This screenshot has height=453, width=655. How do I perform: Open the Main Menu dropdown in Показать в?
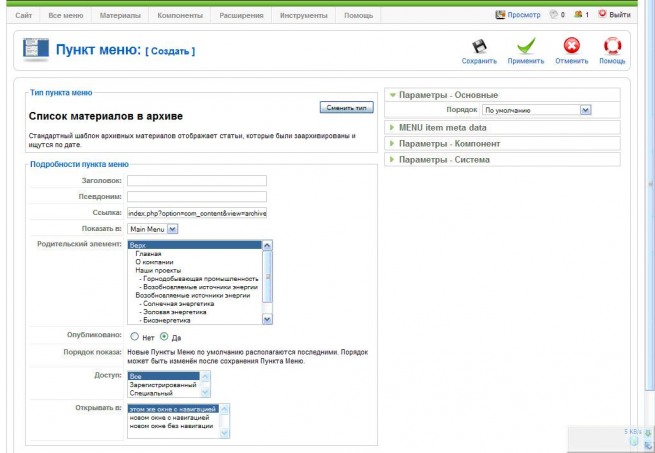tap(152, 229)
